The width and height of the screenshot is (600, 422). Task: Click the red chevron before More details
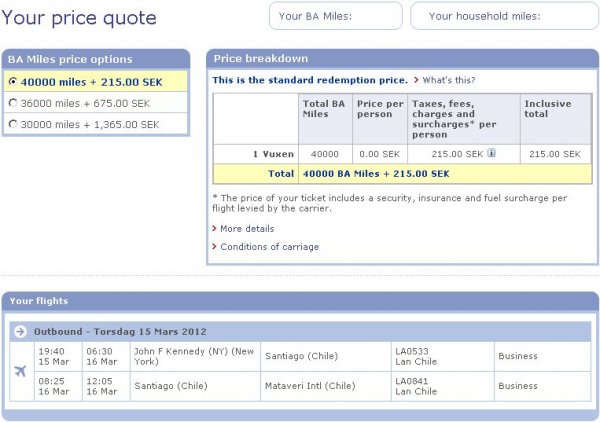(214, 229)
